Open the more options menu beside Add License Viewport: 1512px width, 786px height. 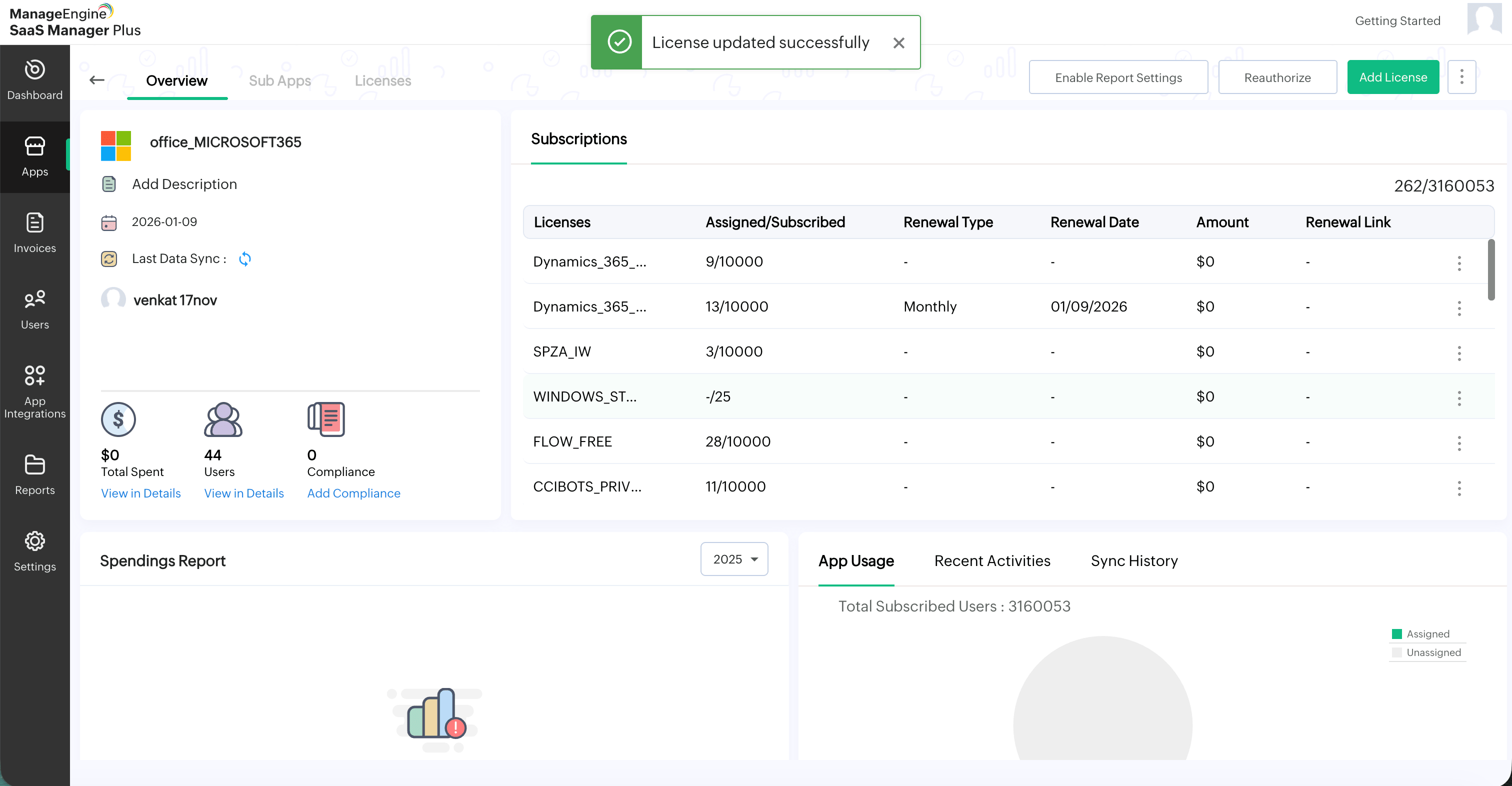pyautogui.click(x=1461, y=77)
